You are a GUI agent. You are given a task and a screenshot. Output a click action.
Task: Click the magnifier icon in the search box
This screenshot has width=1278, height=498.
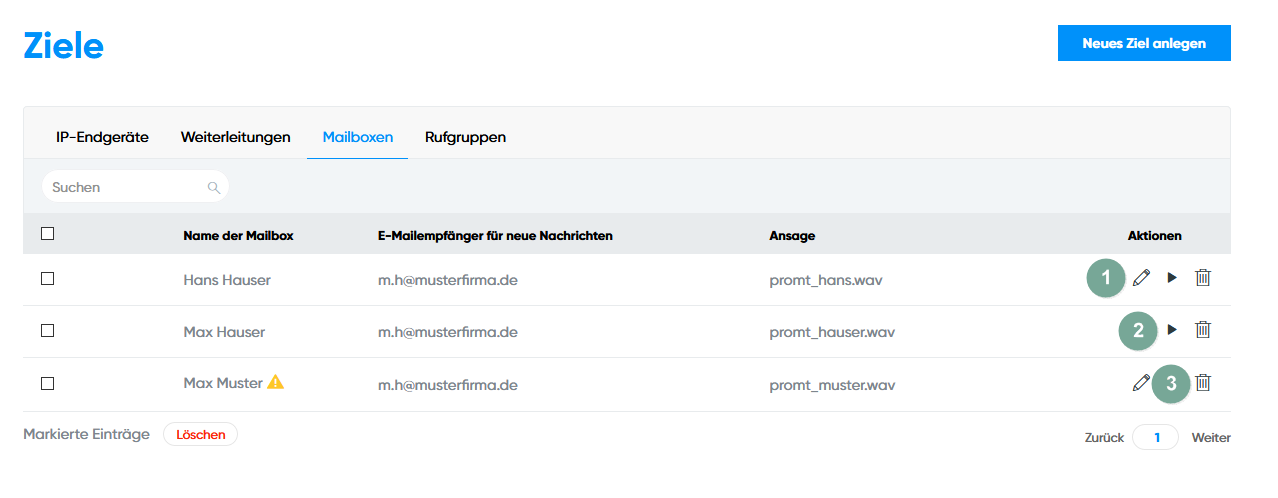[213, 187]
